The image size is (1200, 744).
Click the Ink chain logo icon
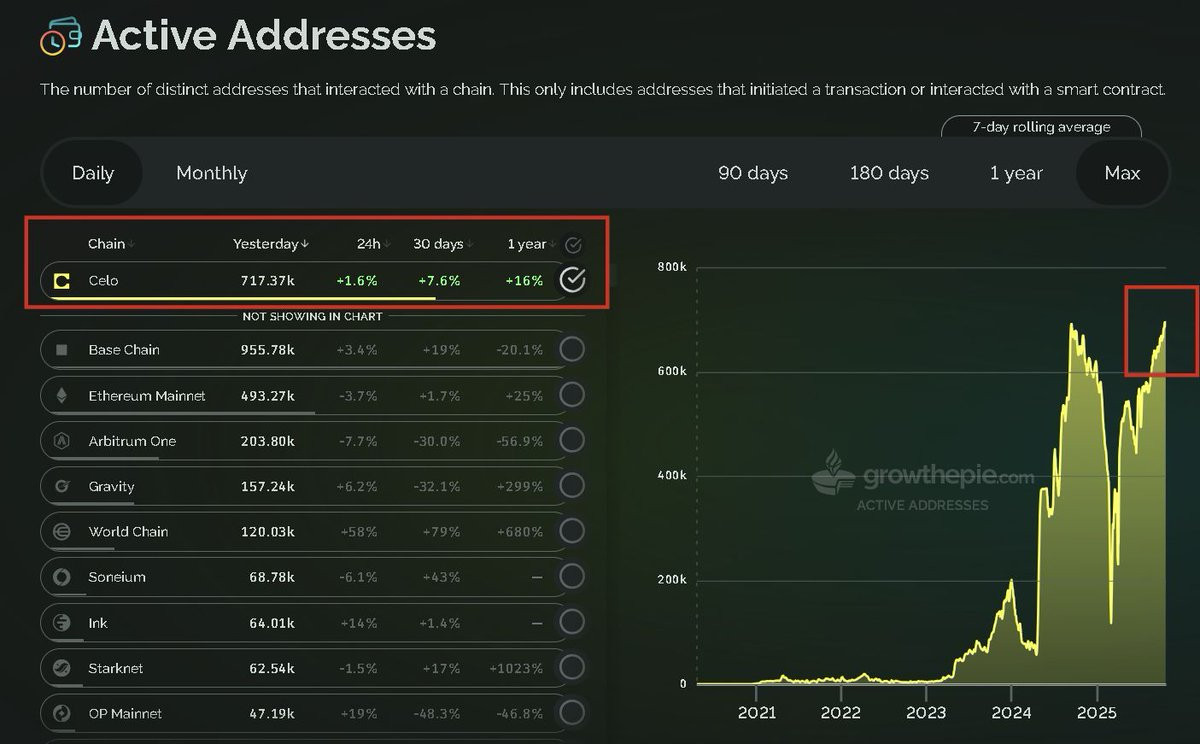62,623
